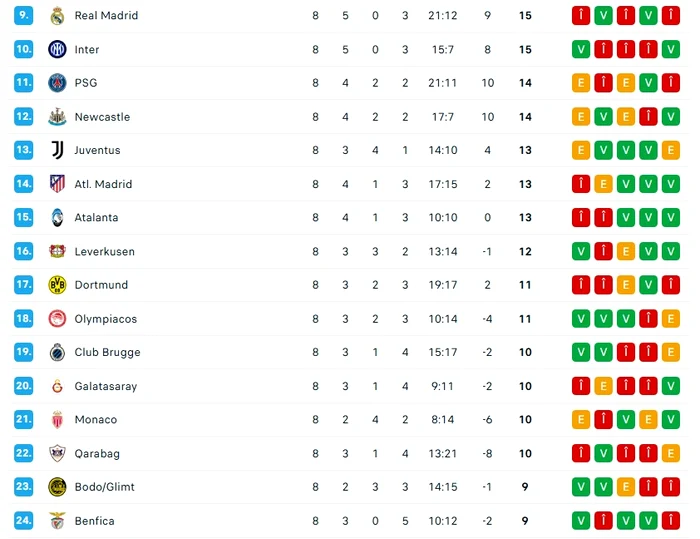Click the orange draw badge in Olympiacos' form

[x=671, y=319]
